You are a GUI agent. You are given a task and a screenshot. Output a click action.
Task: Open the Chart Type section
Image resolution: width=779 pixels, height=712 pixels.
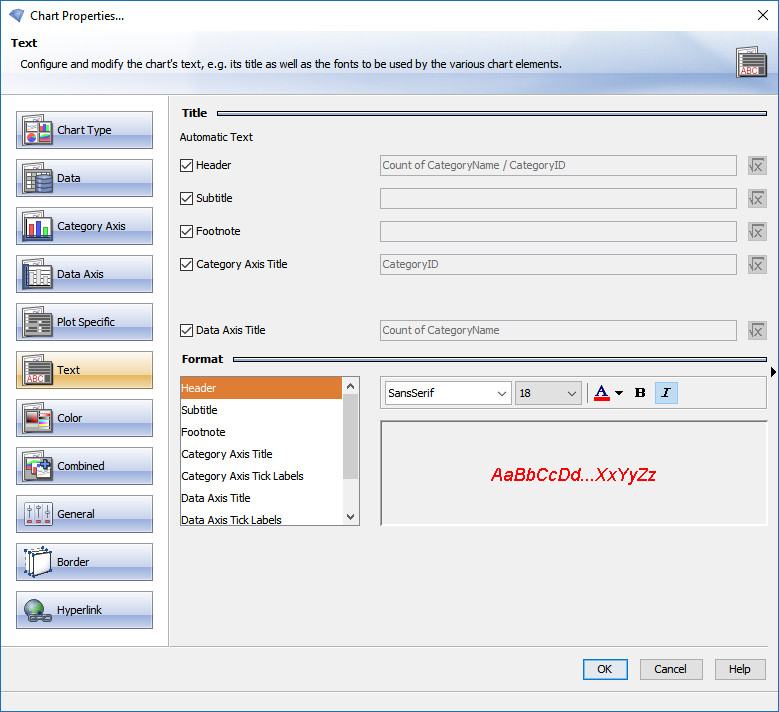(84, 130)
